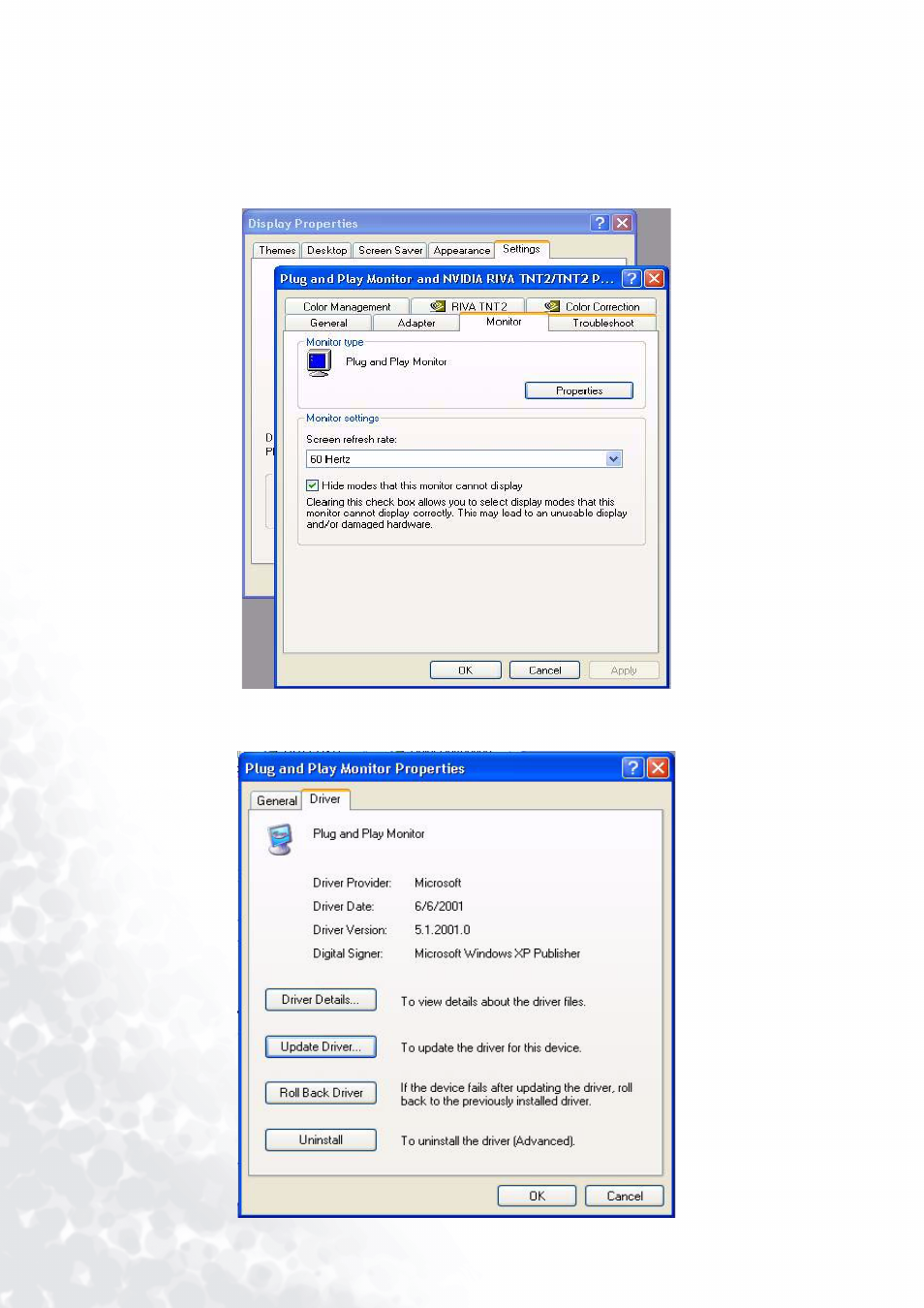Viewport: 924px width, 1308px height.
Task: Switch to the General tab next to Adapter
Action: click(x=328, y=323)
